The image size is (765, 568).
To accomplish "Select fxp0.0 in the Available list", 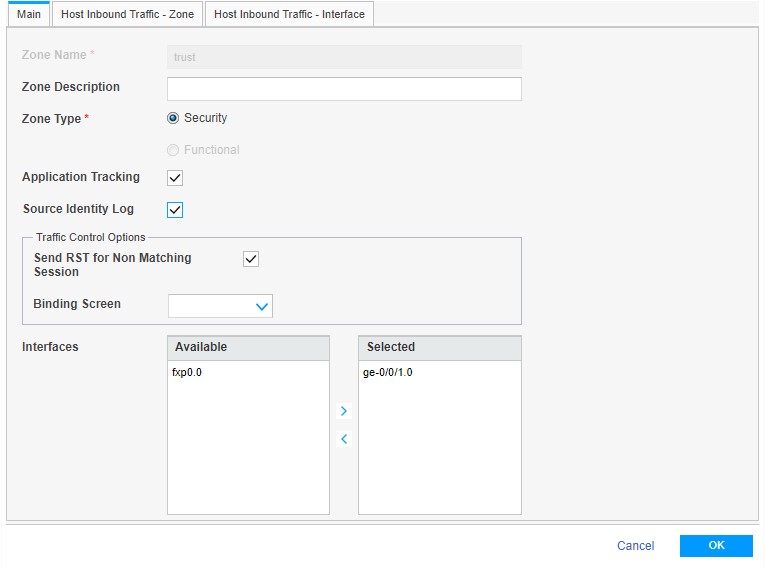I will pyautogui.click(x=187, y=372).
